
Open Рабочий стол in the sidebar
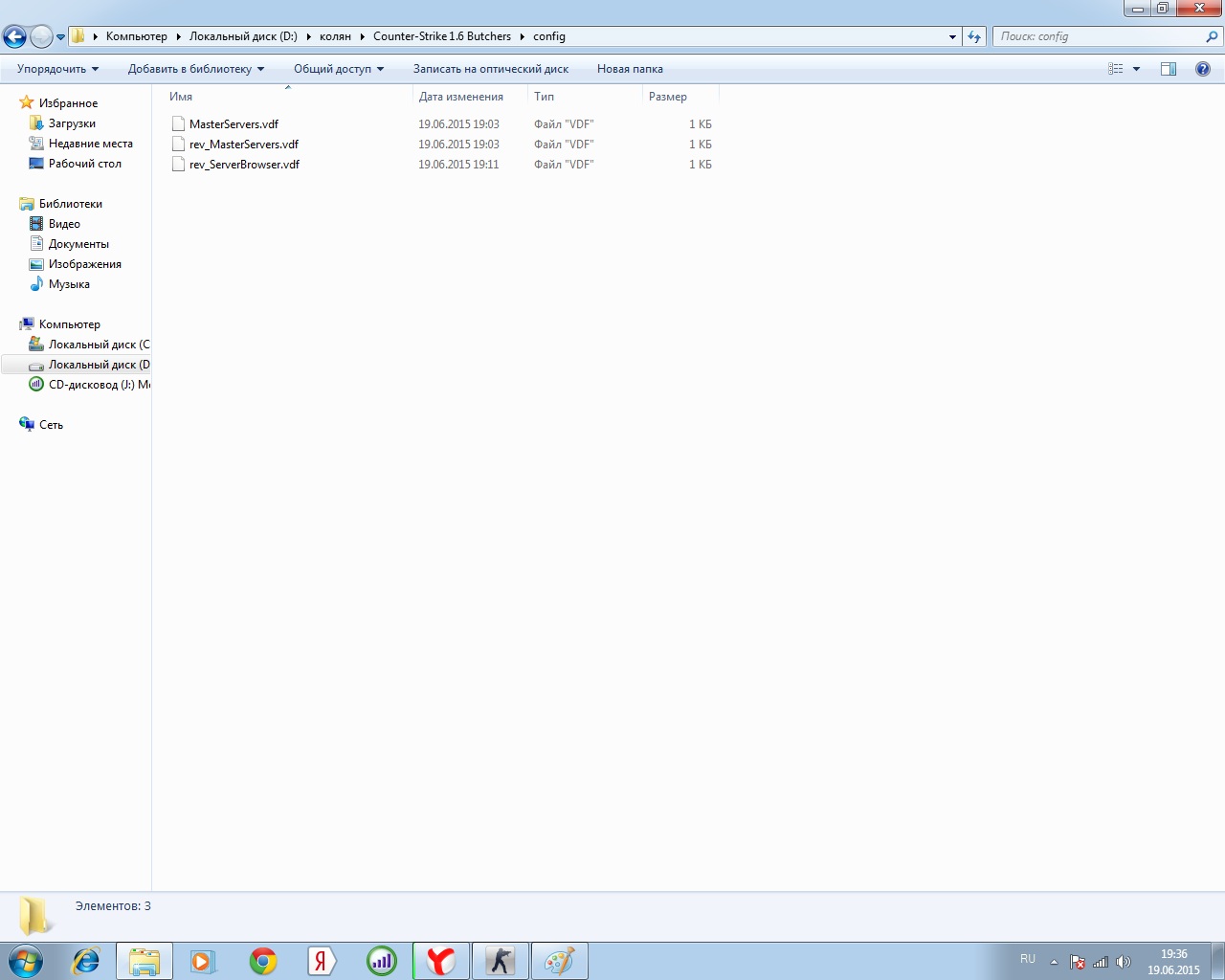[x=84, y=164]
